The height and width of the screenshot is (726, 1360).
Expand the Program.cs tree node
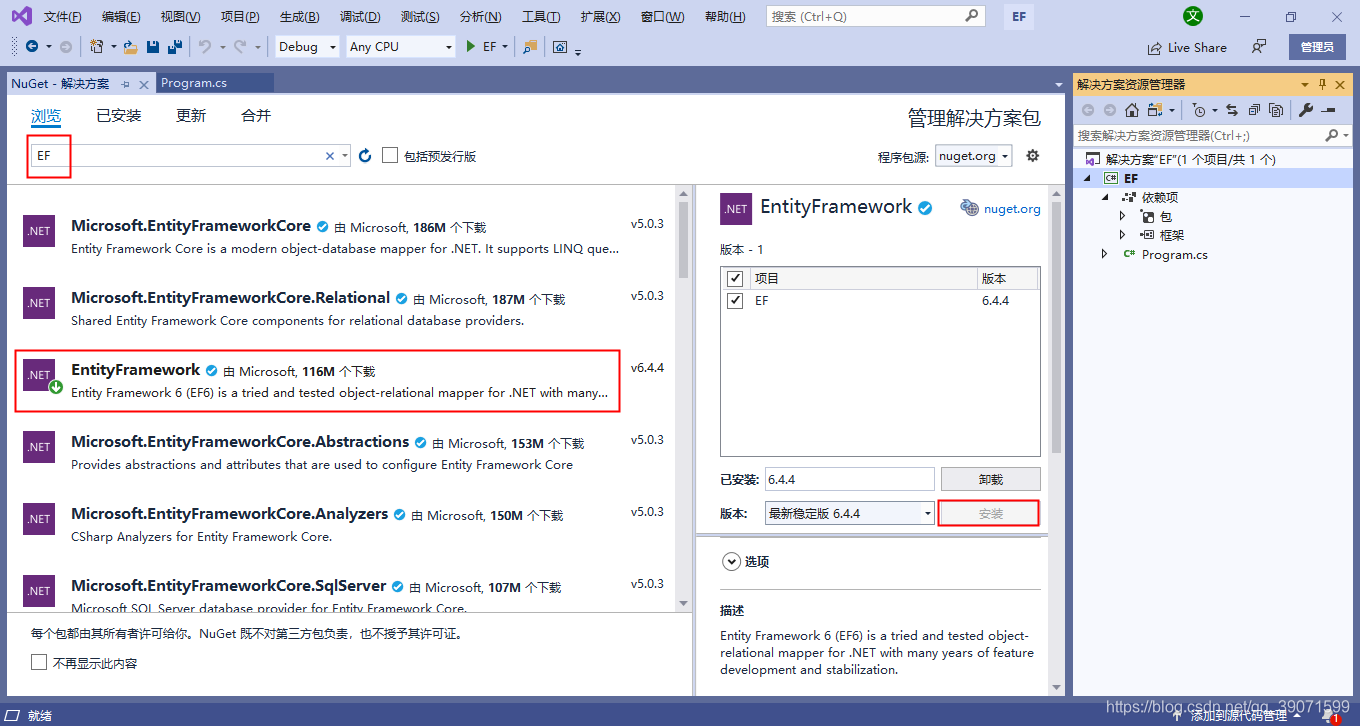(x=1105, y=254)
